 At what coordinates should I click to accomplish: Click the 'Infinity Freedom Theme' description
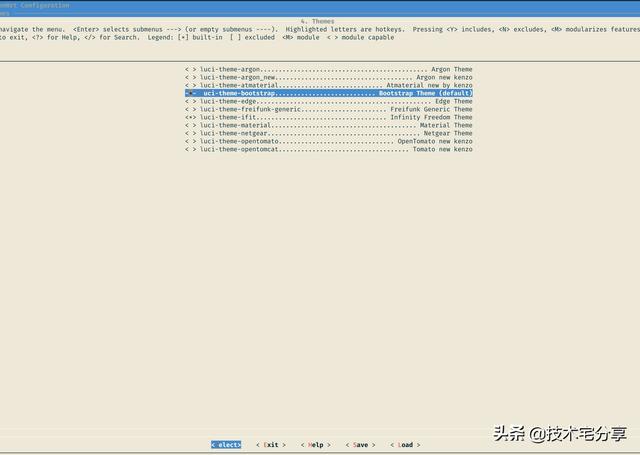[x=431, y=118]
